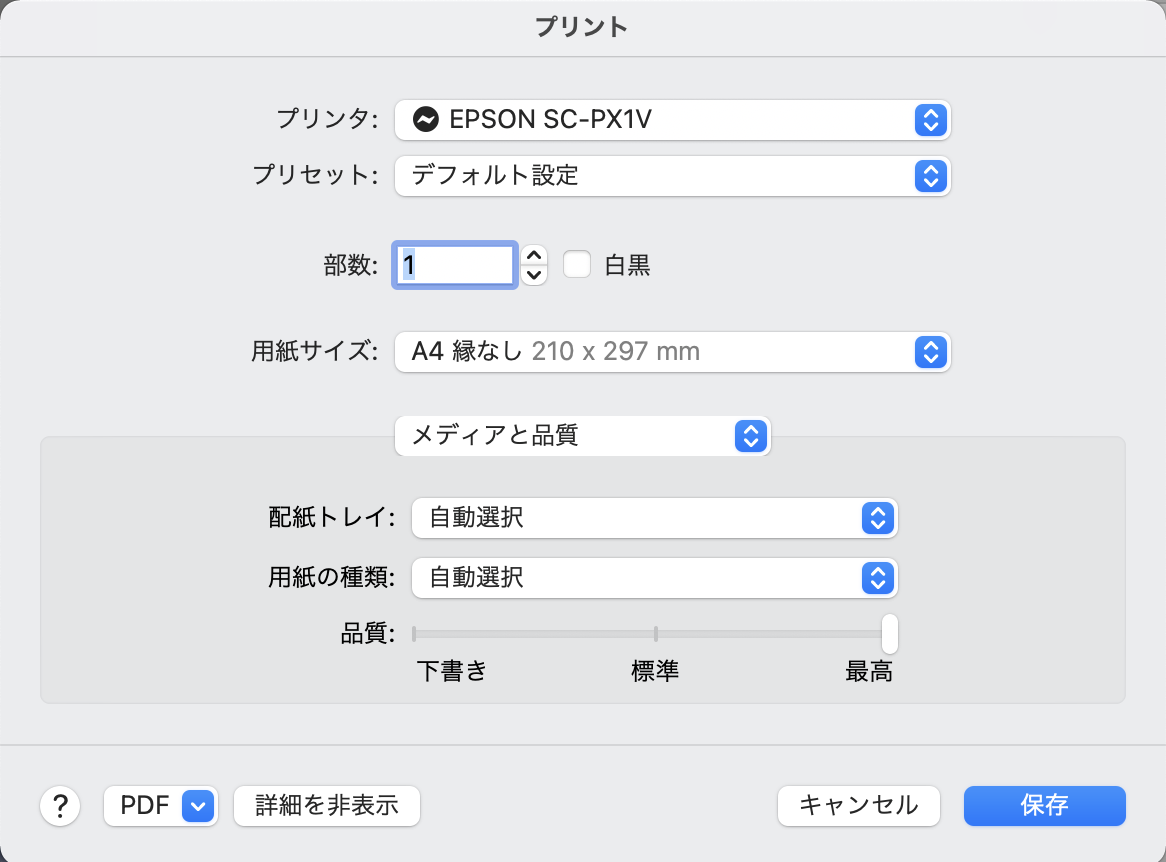Viewport: 1166px width, 862px height.
Task: Open the PDF dropdown arrow menu
Action: coord(199,805)
